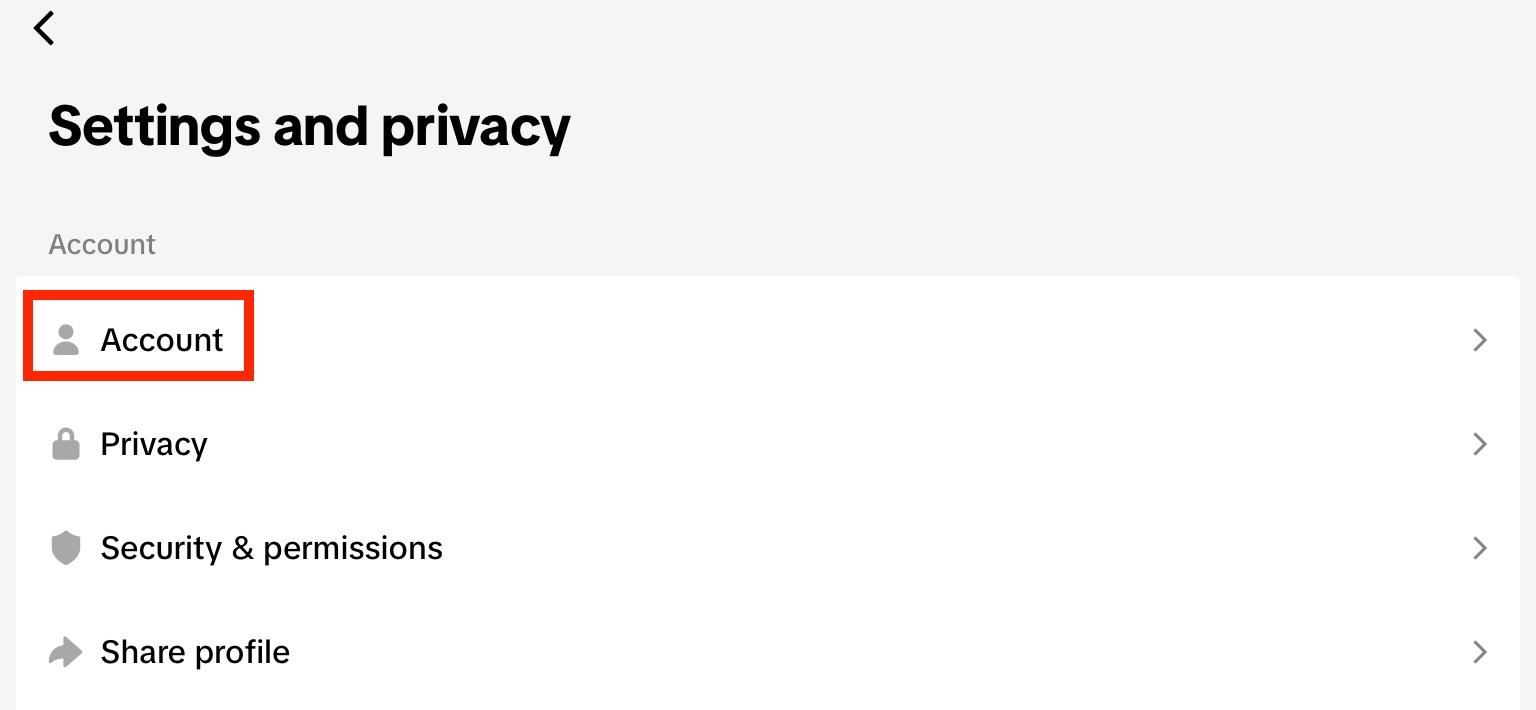Open the Account menu item label
The width and height of the screenshot is (1536, 710).
(x=162, y=340)
